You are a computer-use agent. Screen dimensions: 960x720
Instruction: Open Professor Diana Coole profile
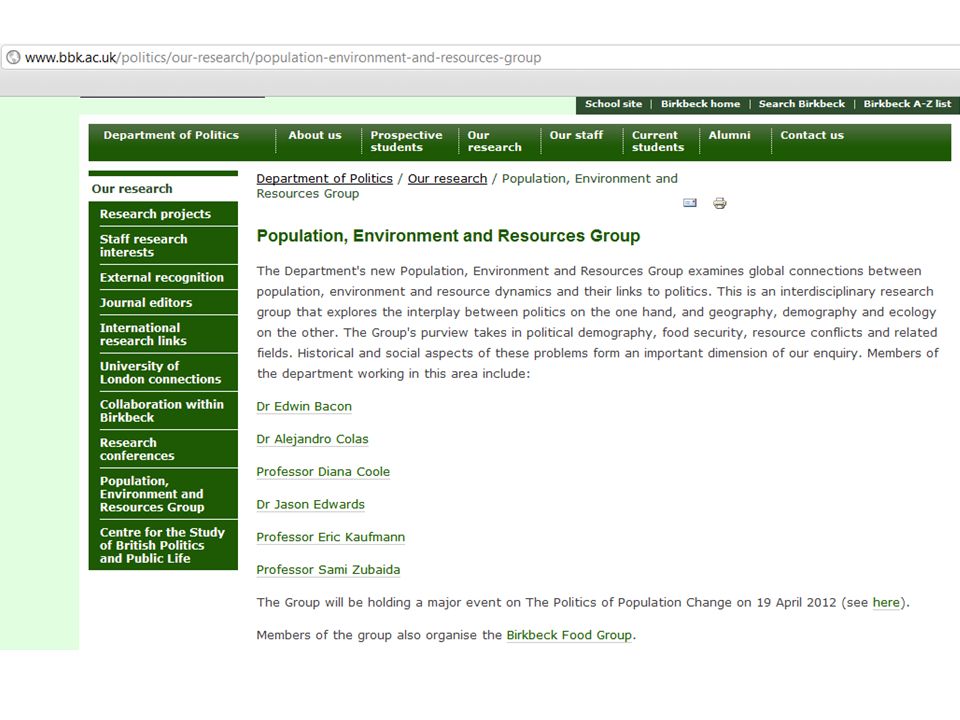point(323,472)
